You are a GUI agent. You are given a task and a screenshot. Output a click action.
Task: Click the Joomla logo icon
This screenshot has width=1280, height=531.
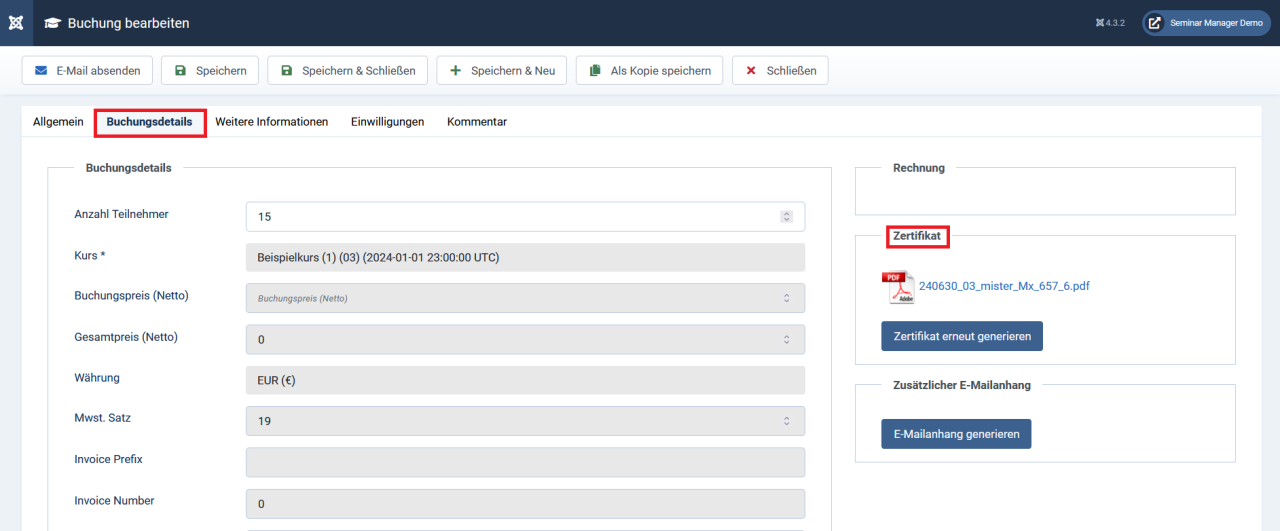click(16, 23)
